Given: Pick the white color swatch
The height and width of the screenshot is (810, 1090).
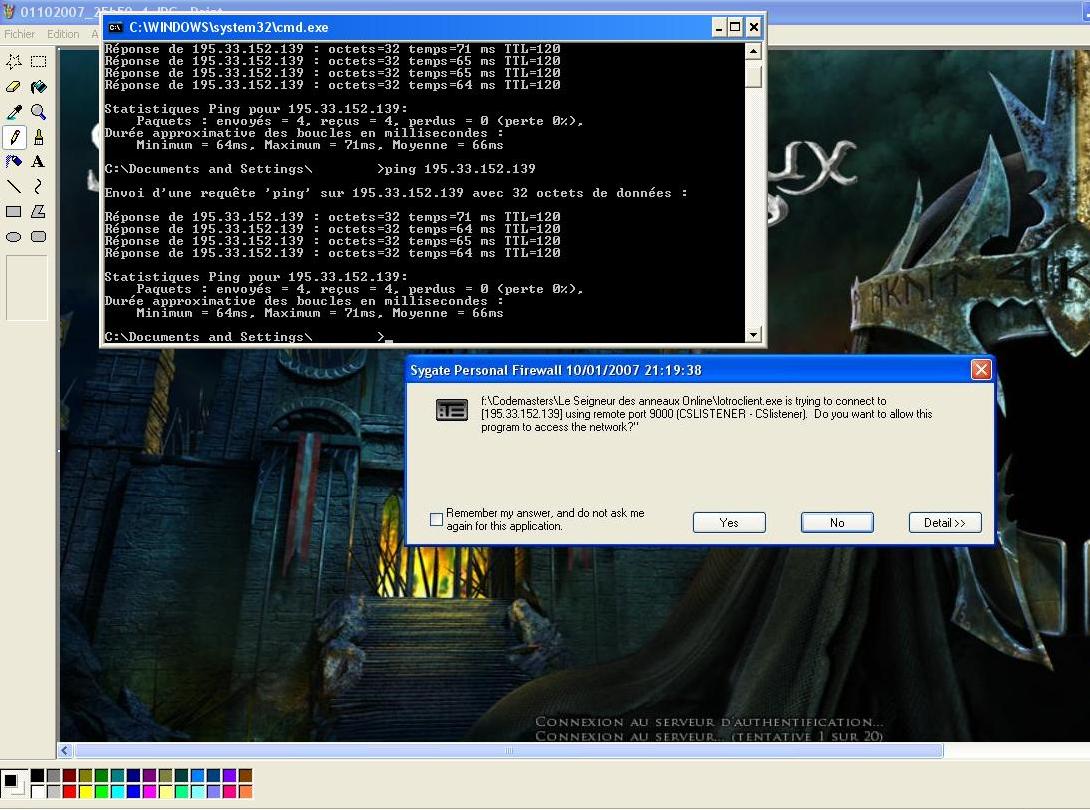Looking at the screenshot, I should click(38, 791).
